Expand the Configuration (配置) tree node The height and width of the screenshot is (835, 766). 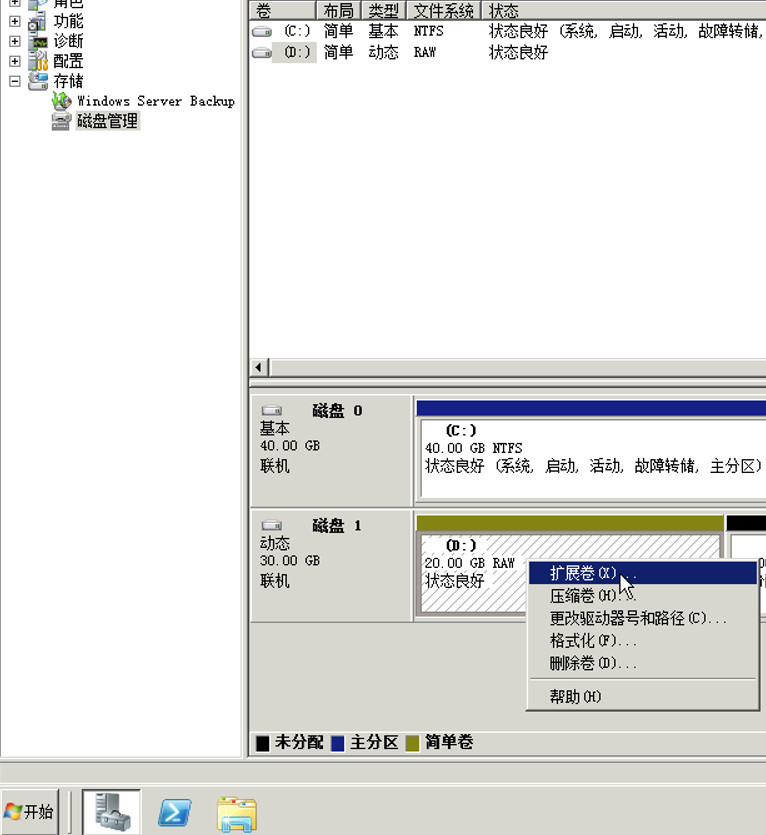[x=15, y=61]
